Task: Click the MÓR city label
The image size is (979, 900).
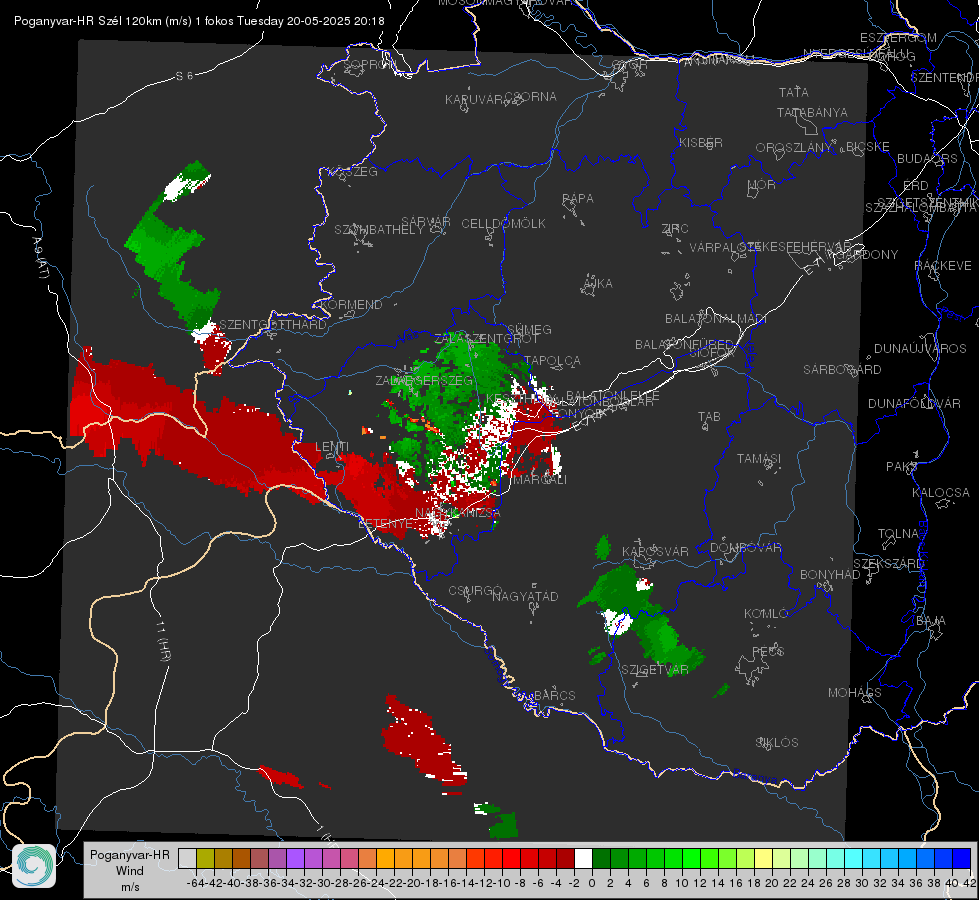Action: tap(761, 185)
